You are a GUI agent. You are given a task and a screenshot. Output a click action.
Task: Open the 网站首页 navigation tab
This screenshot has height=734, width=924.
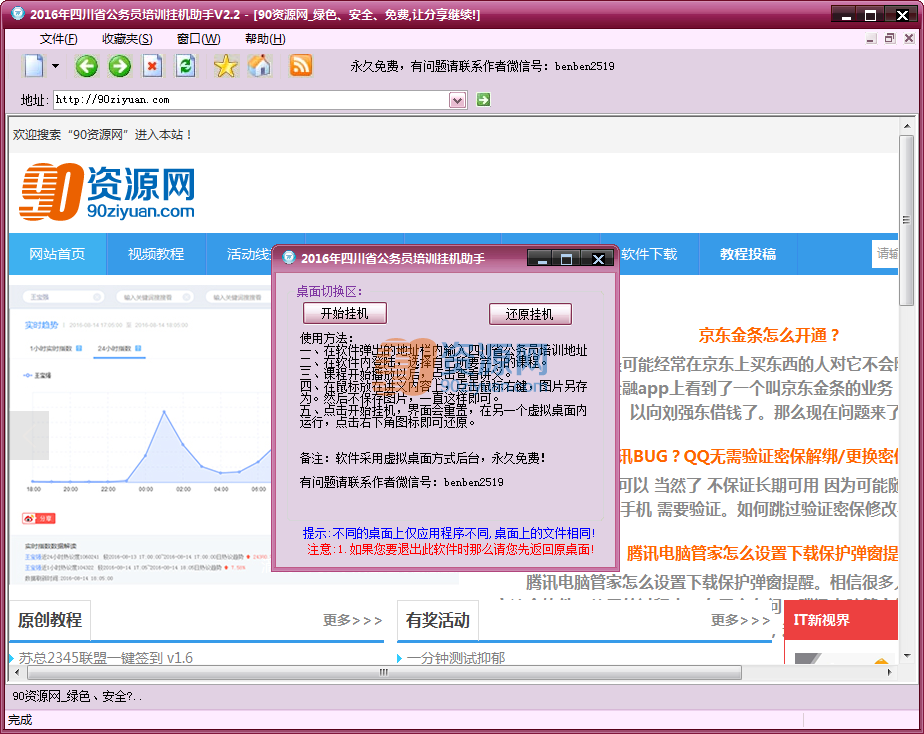pyautogui.click(x=57, y=254)
